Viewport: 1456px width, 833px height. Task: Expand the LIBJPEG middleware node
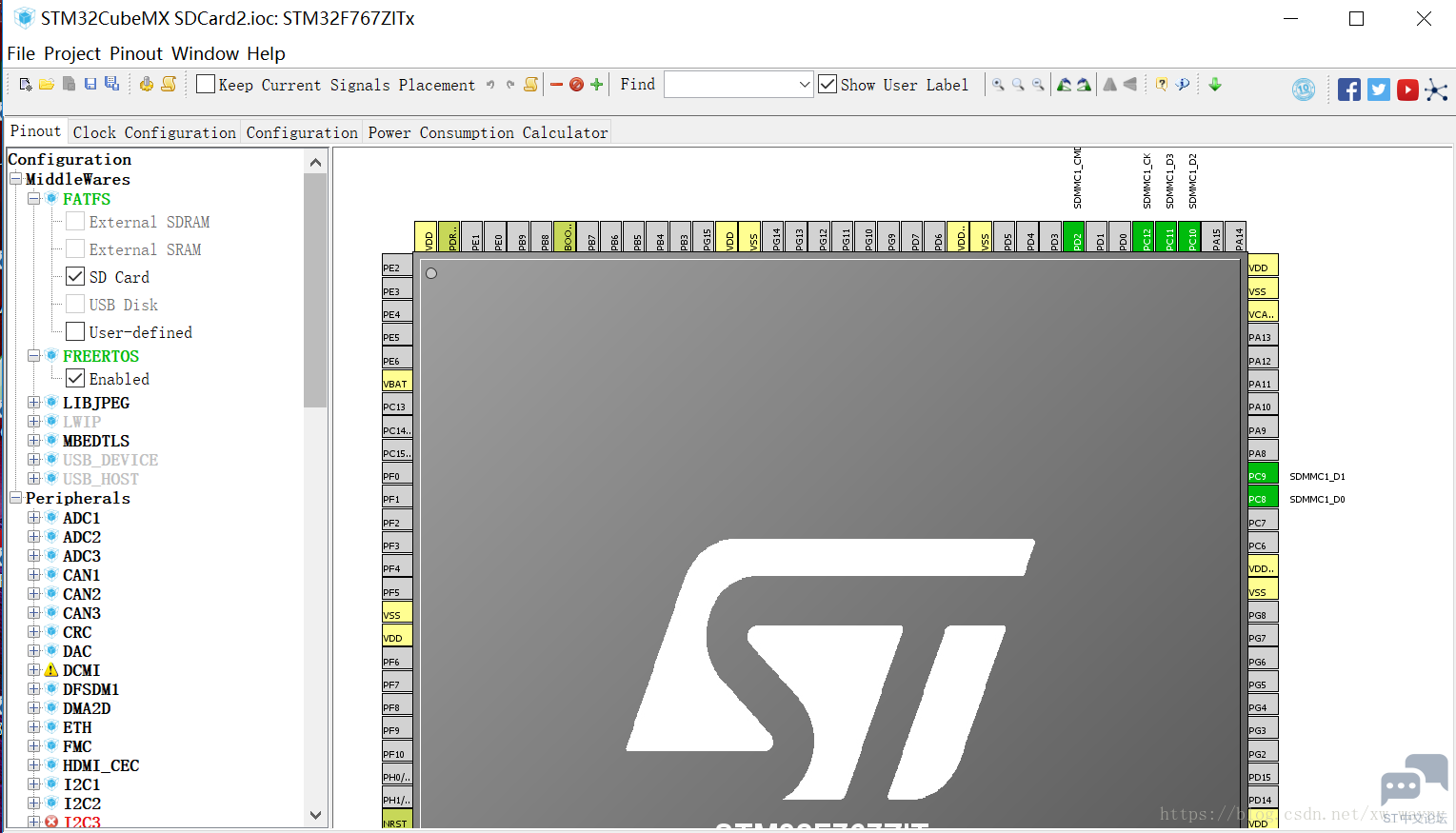click(34, 403)
